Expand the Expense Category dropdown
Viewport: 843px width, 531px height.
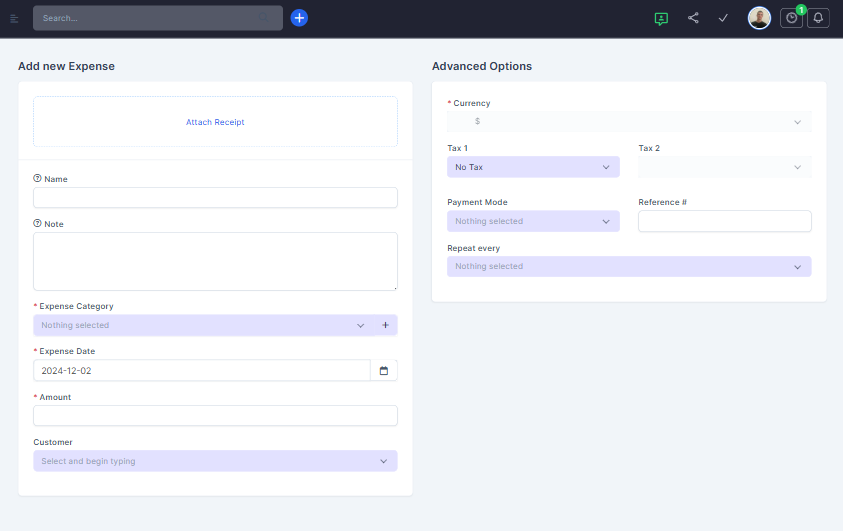point(200,325)
